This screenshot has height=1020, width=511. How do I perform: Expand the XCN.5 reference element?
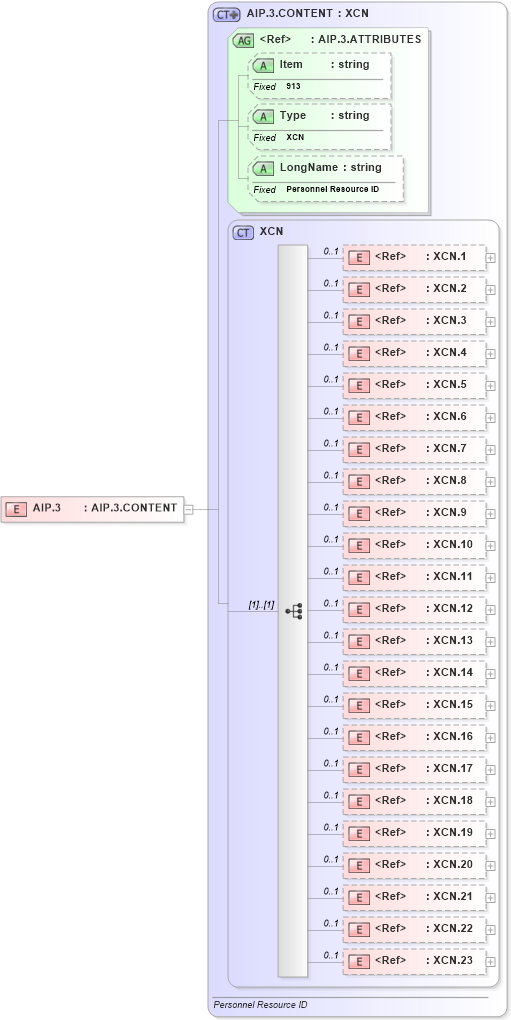pos(490,386)
